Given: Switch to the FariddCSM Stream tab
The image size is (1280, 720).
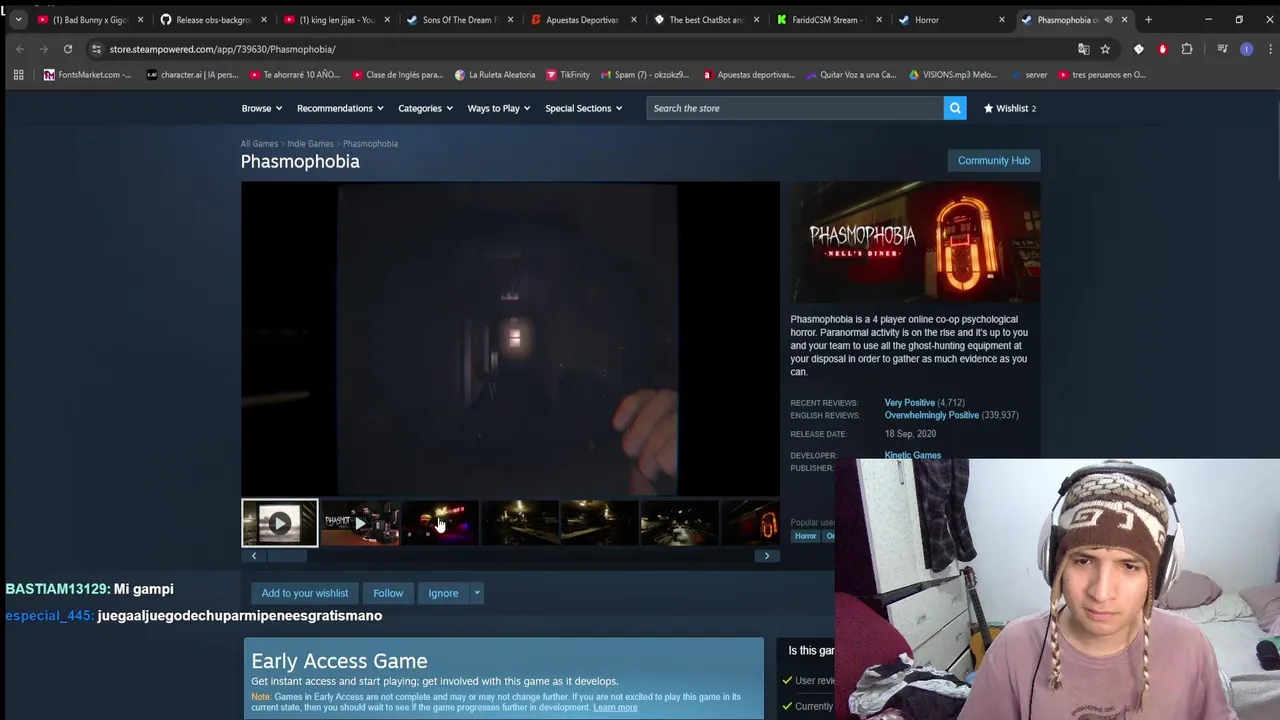Looking at the screenshot, I should pyautogui.click(x=828, y=19).
